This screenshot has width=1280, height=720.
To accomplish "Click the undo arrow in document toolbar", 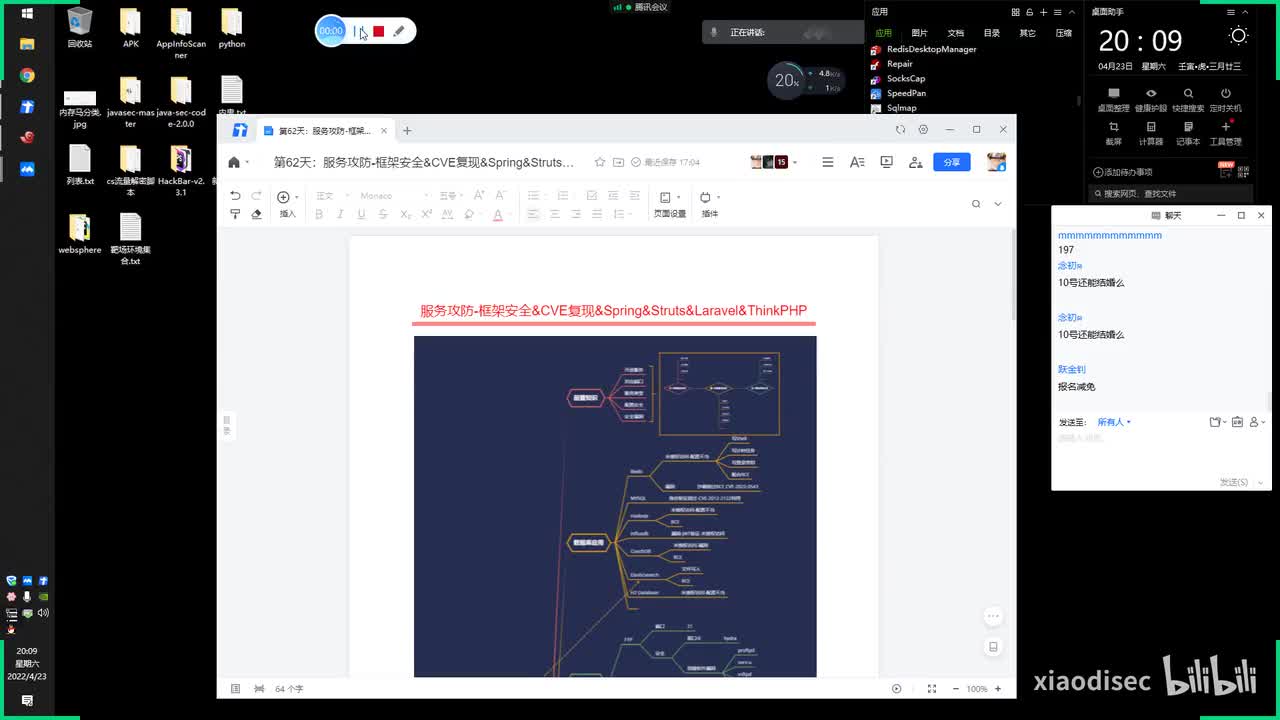I will [x=235, y=196].
